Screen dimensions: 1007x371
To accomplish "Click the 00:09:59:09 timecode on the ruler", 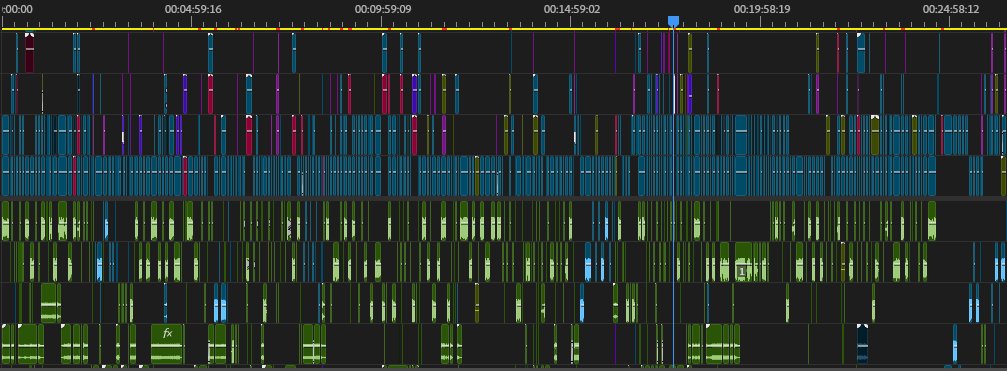I will point(383,9).
